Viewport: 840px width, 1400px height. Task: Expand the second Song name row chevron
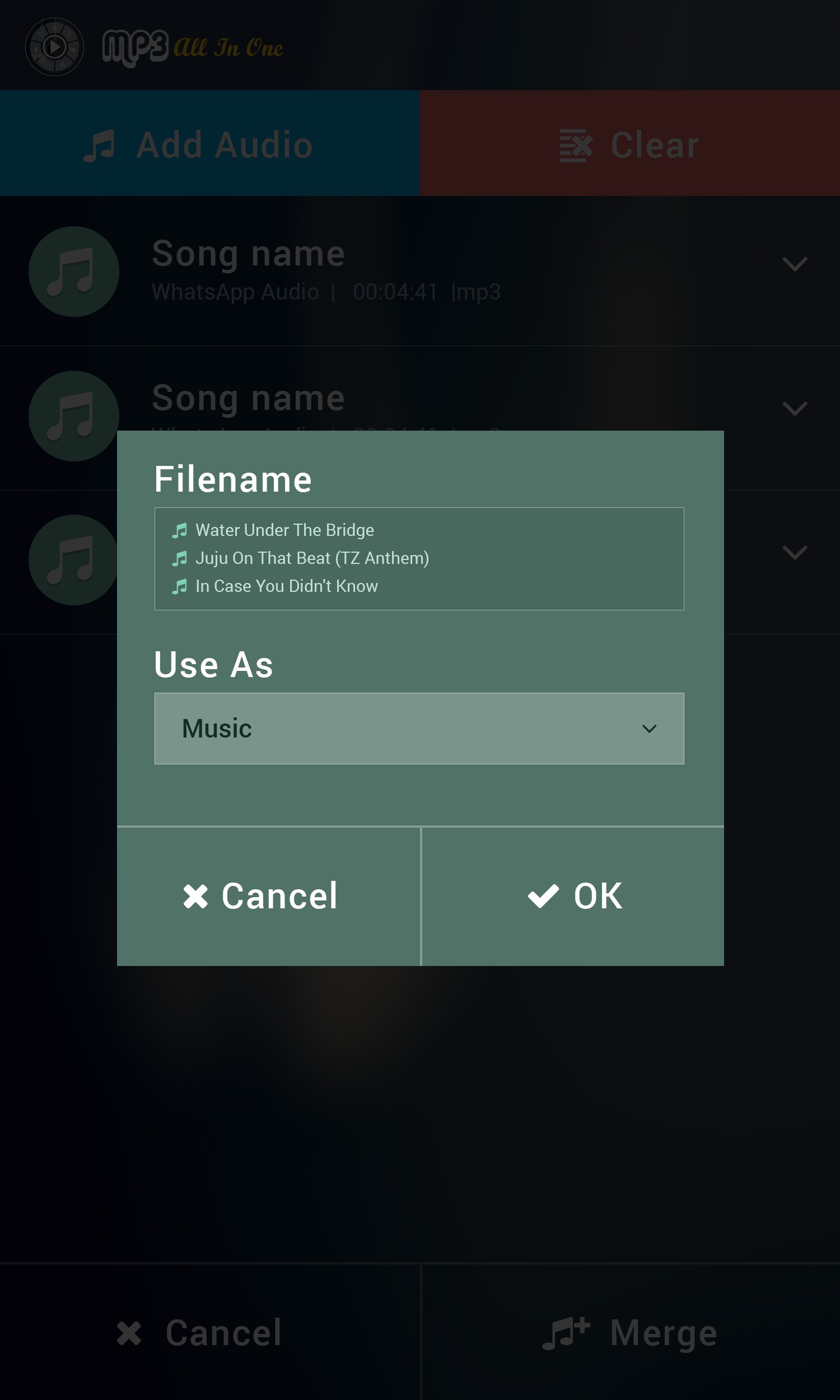794,408
